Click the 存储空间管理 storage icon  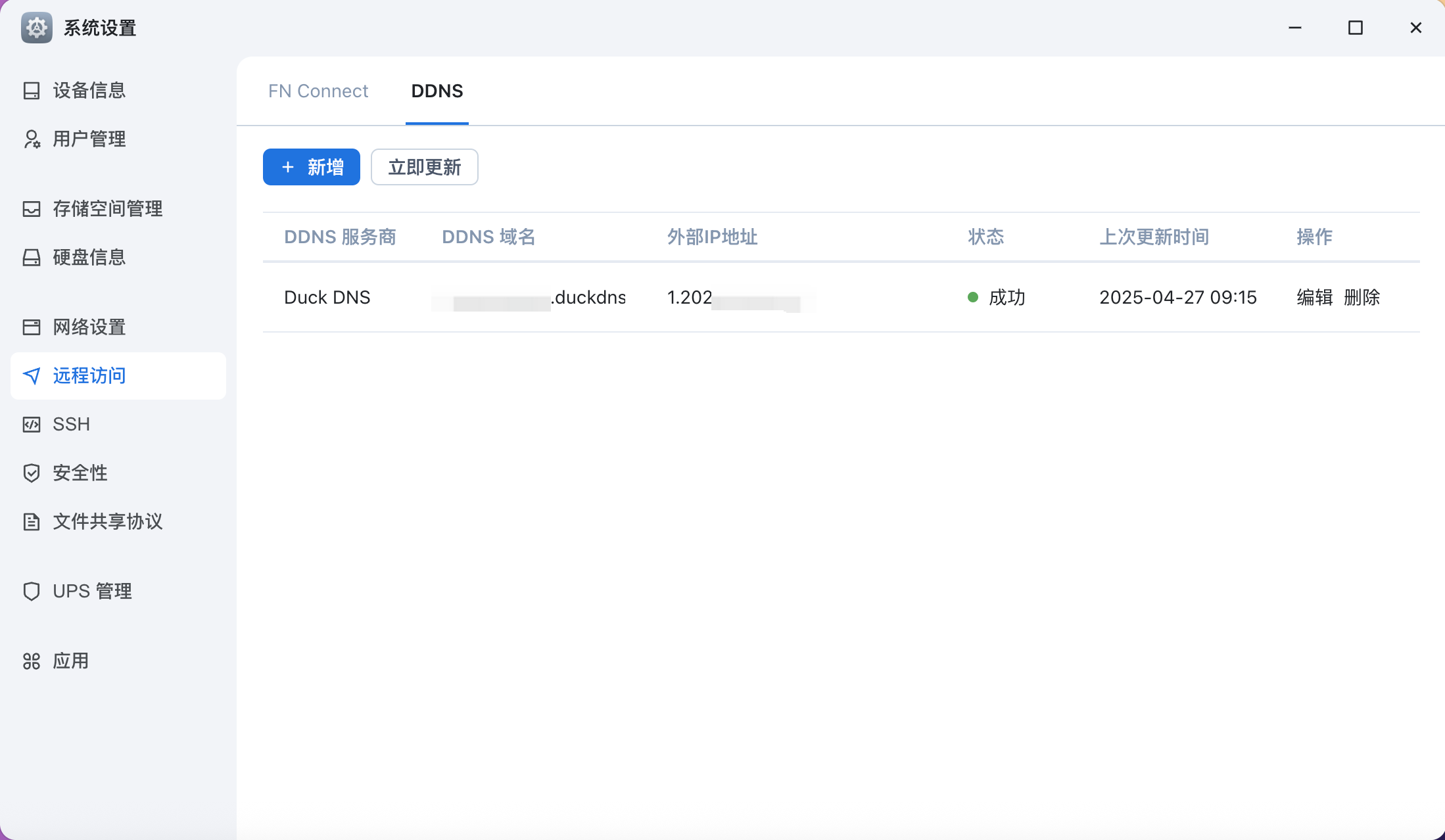(x=32, y=209)
